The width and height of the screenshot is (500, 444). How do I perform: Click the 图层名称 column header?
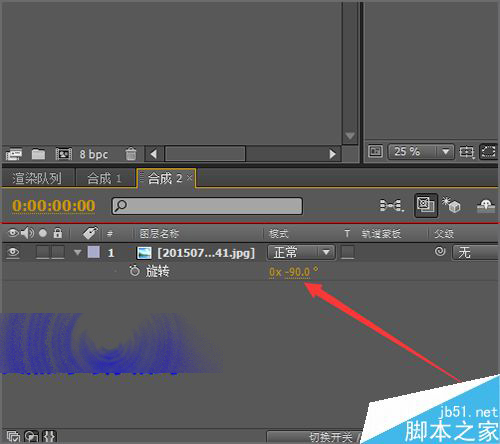click(x=159, y=233)
